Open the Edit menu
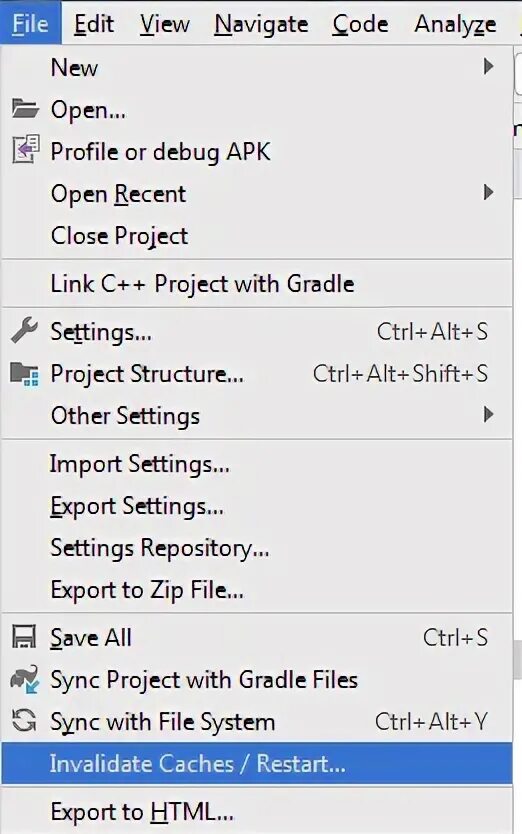This screenshot has width=522, height=834. (x=94, y=24)
